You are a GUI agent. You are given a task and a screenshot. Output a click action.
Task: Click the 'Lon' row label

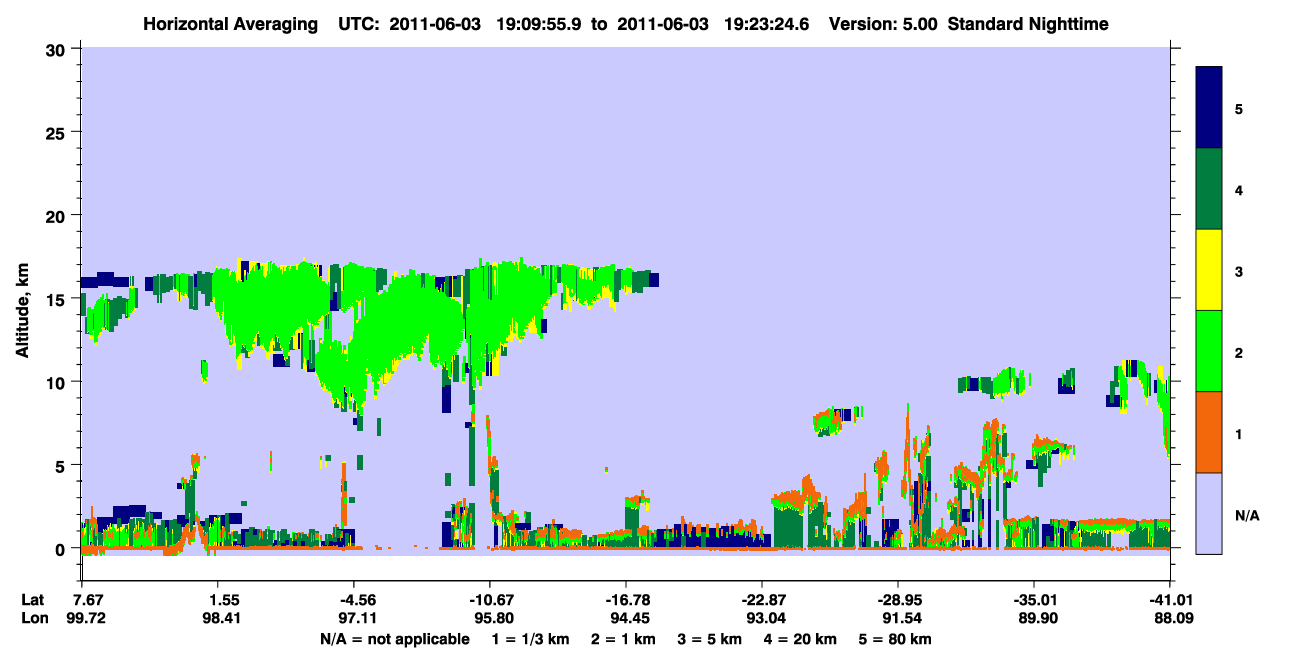[35, 619]
